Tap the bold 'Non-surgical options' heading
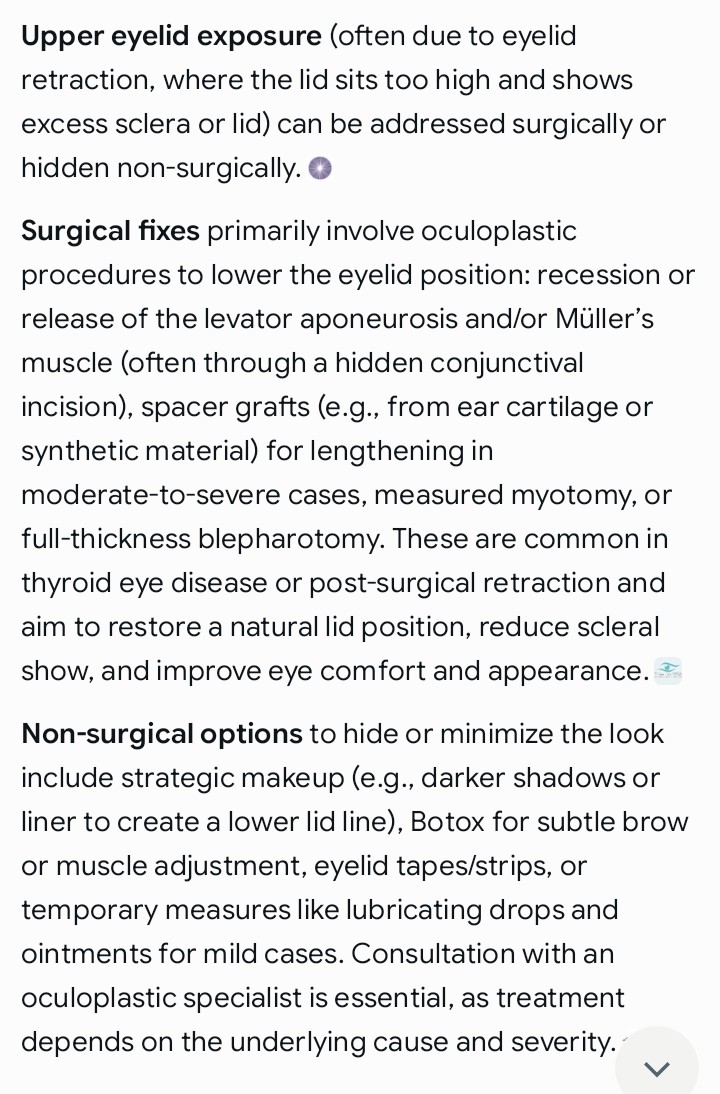Image resolution: width=720 pixels, height=1094 pixels. point(162,733)
